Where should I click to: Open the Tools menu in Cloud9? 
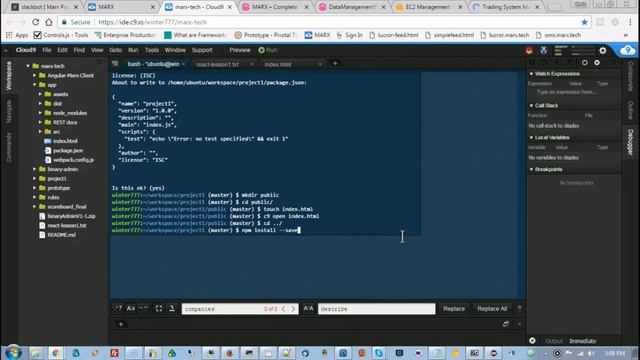click(x=151, y=50)
